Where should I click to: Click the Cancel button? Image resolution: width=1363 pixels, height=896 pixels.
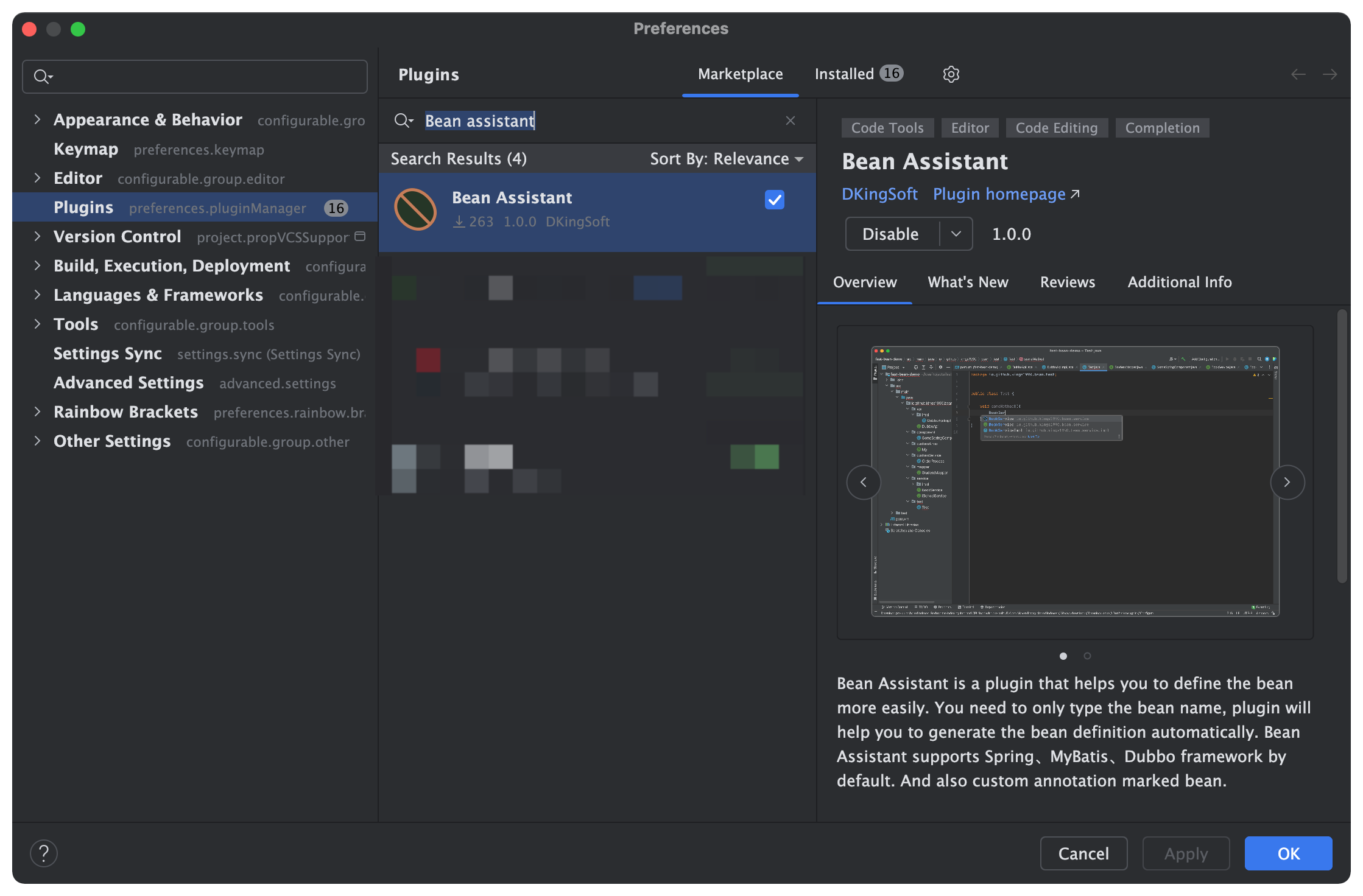[1084, 852]
